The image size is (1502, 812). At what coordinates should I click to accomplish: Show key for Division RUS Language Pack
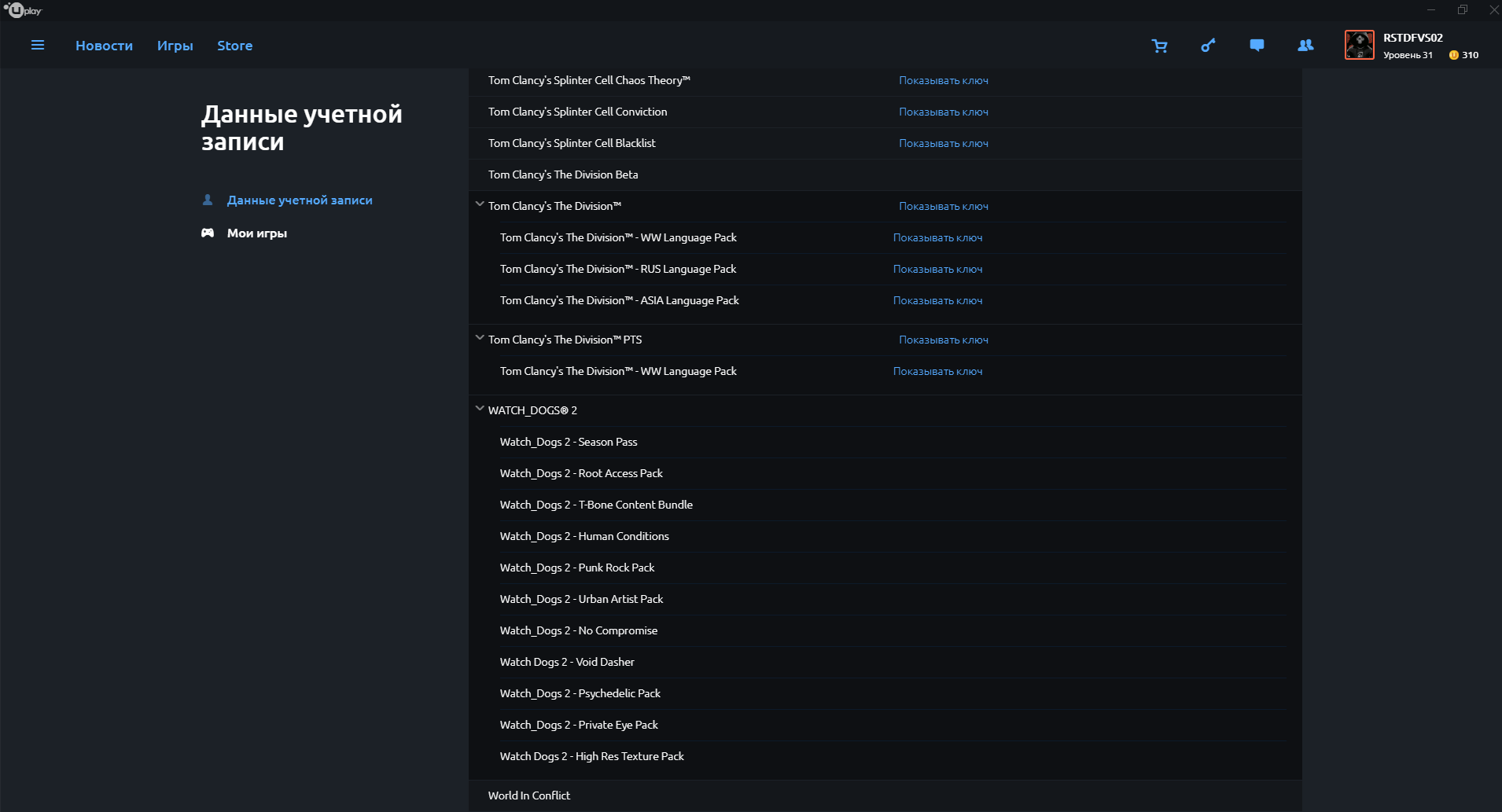[937, 270]
